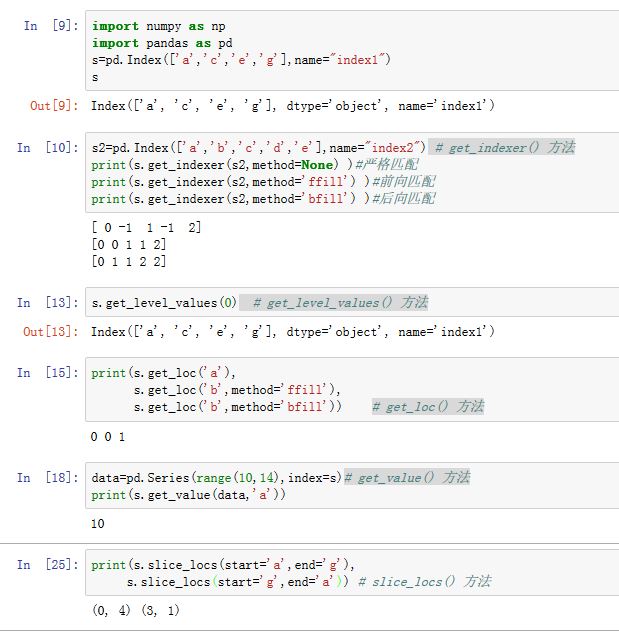
Task: Click the Out[9] prompt label
Action: (53, 105)
